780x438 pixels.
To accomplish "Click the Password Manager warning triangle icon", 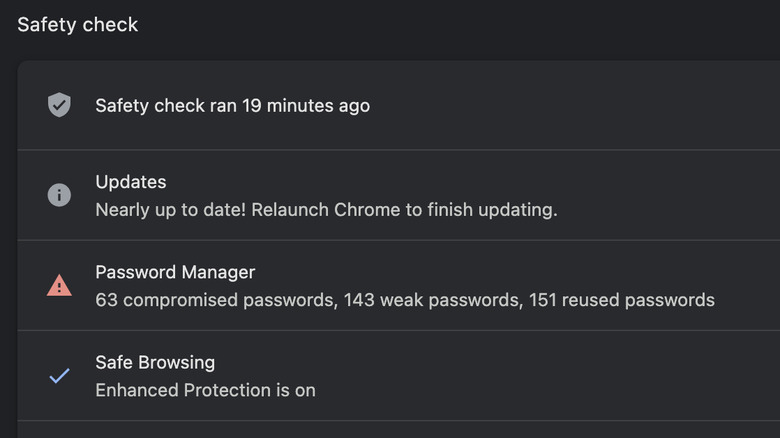I will 60,286.
